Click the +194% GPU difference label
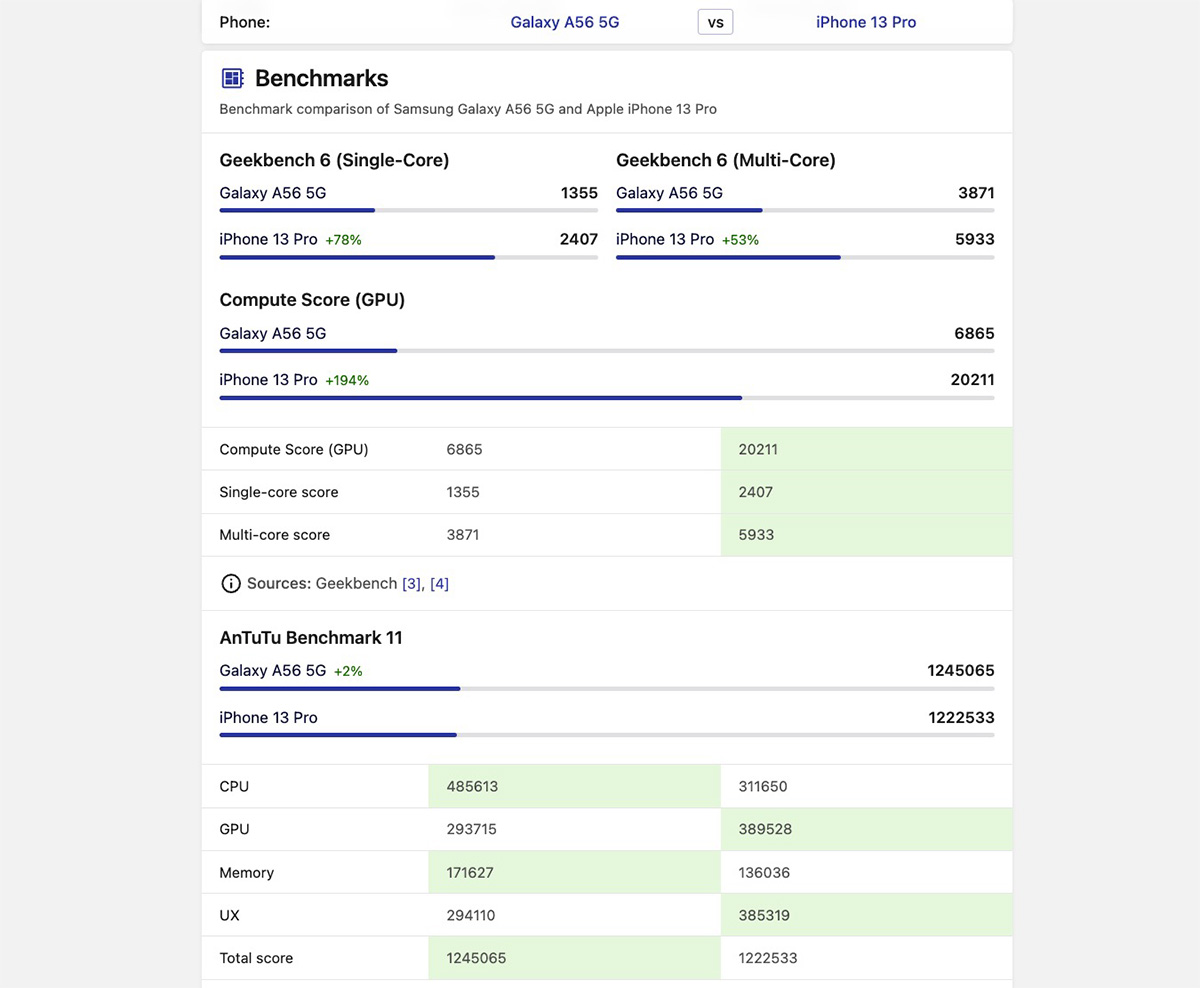This screenshot has height=988, width=1200. 347,380
